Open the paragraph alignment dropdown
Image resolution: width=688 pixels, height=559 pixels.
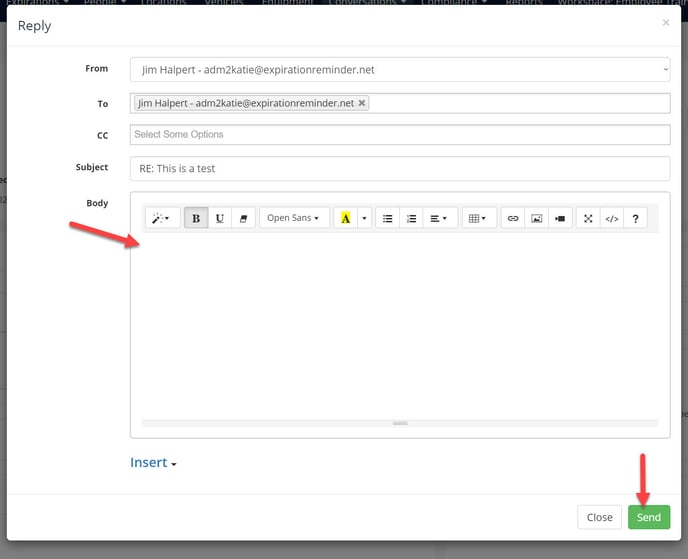click(439, 218)
